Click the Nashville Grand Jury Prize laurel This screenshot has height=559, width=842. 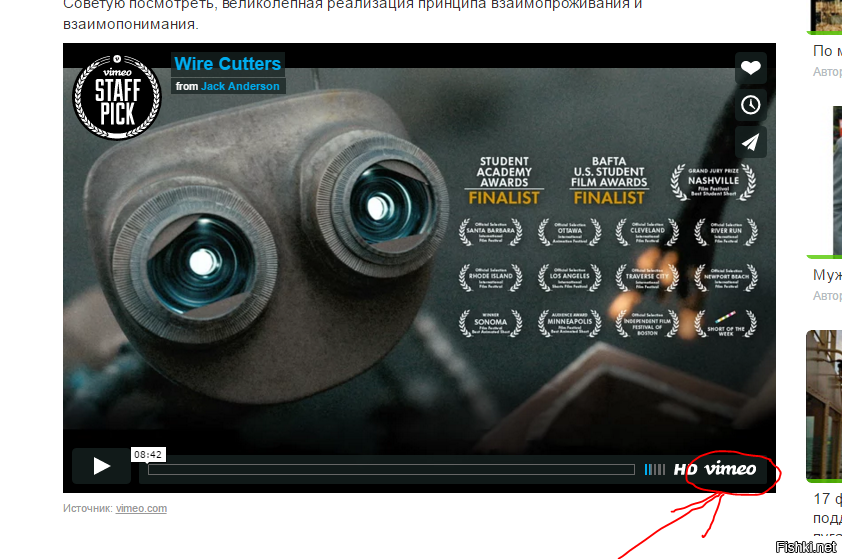(x=713, y=182)
